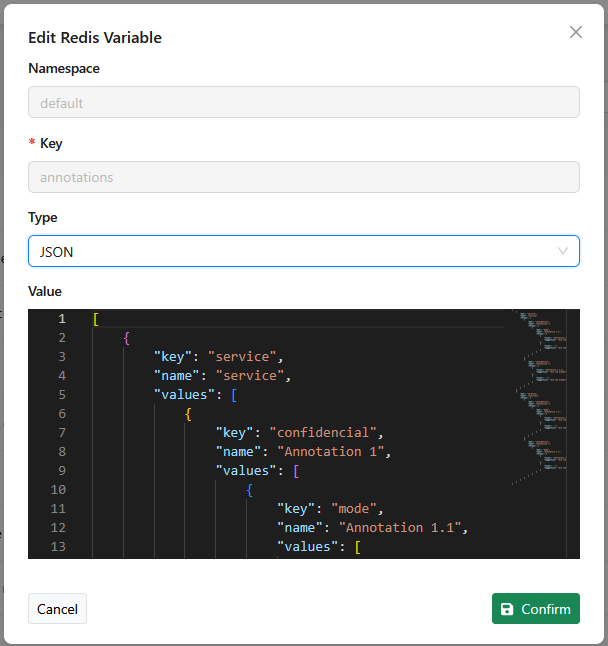
Task: Click the "values": [ text on line 5
Action: (x=195, y=395)
